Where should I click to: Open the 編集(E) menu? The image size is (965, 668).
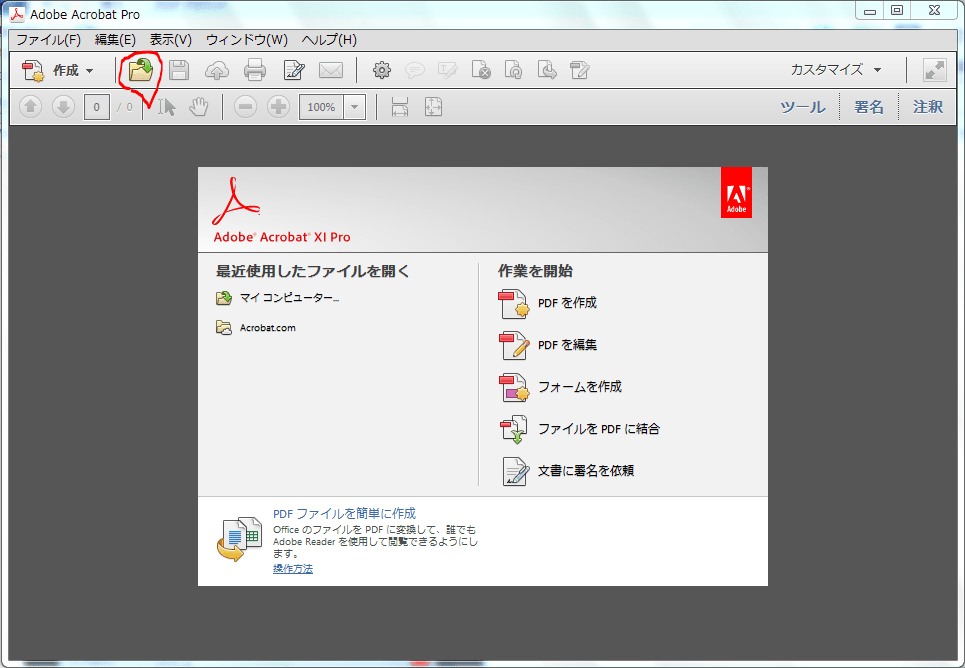[x=115, y=40]
